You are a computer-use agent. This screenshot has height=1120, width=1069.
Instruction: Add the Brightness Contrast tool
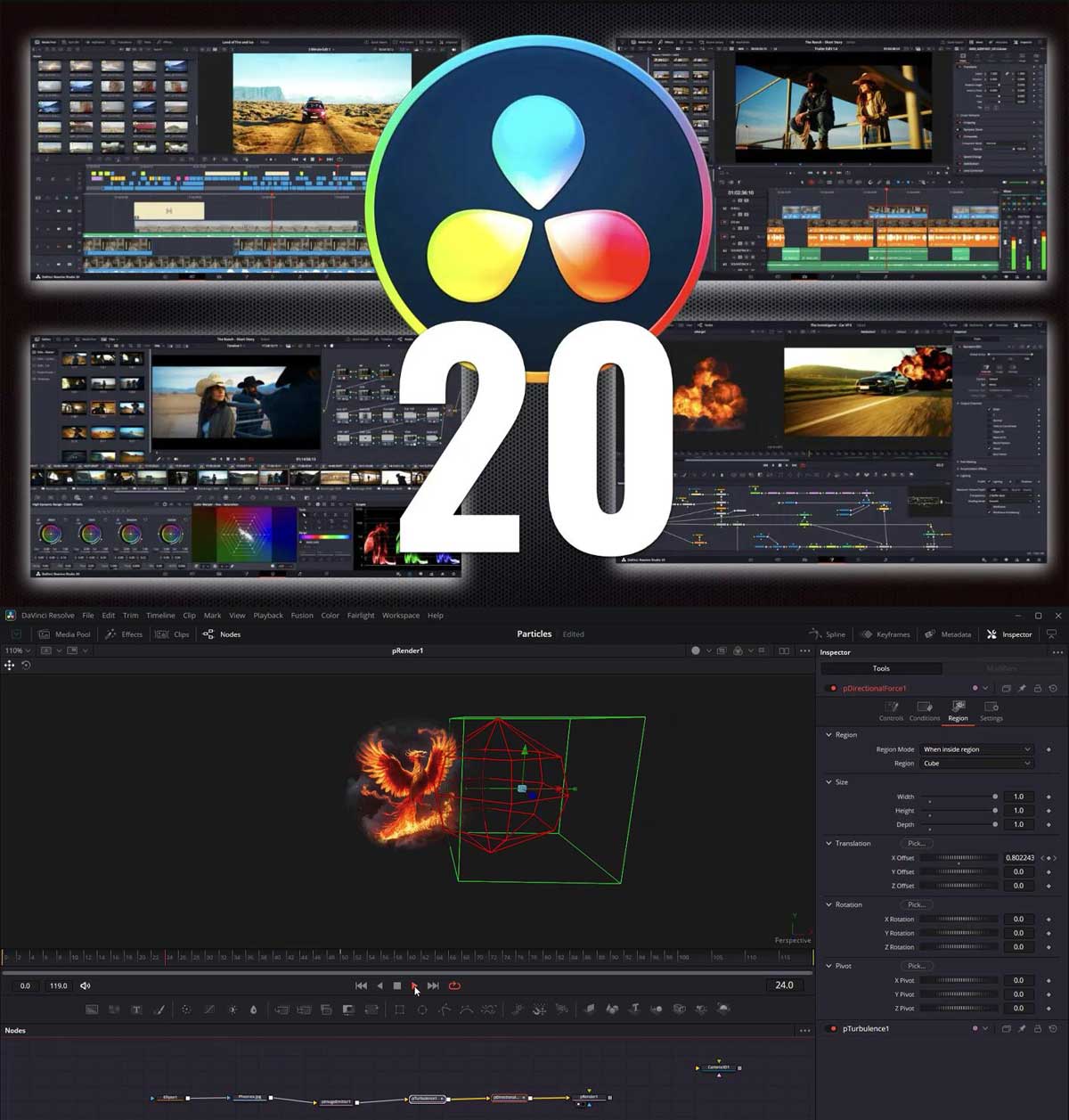tap(233, 1010)
